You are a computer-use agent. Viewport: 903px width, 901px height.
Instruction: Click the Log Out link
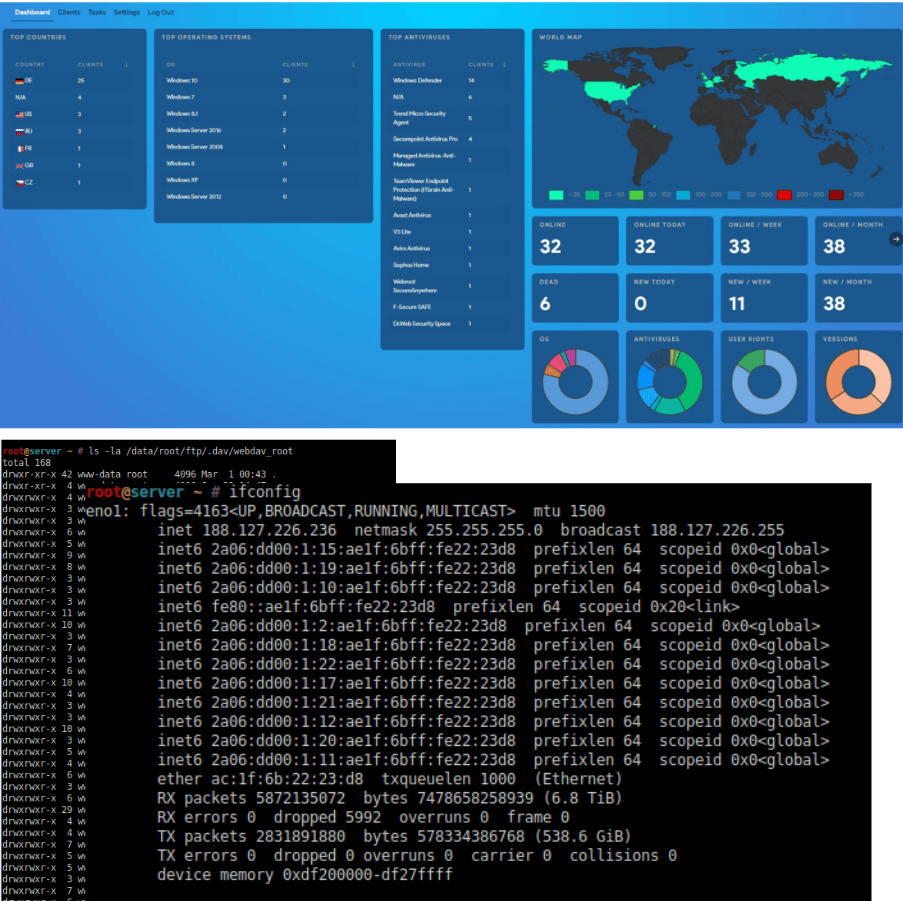click(x=160, y=13)
